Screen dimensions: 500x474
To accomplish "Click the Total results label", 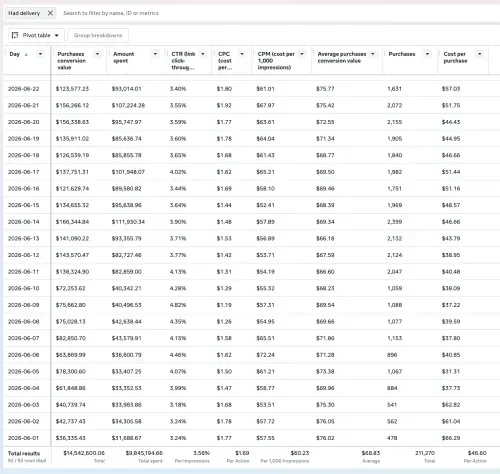I will [x=24, y=453].
